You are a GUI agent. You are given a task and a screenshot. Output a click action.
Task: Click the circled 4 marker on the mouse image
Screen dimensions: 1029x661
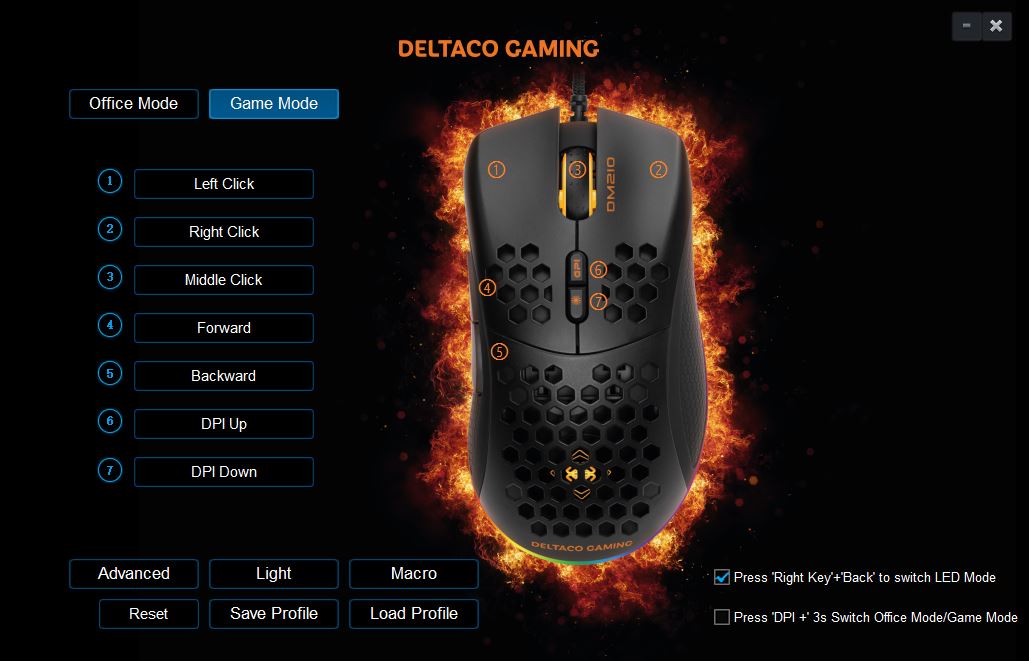point(487,288)
